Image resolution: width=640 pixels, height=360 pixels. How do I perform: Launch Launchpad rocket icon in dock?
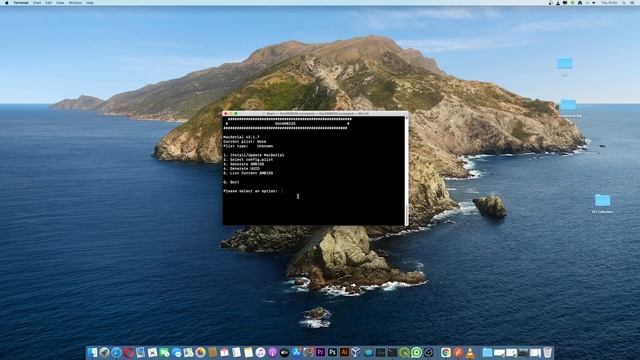point(104,352)
